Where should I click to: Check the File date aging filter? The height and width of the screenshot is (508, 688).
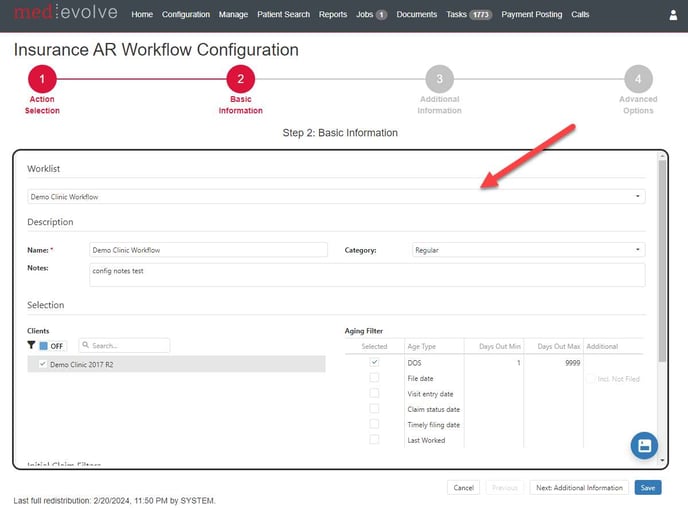(x=374, y=378)
